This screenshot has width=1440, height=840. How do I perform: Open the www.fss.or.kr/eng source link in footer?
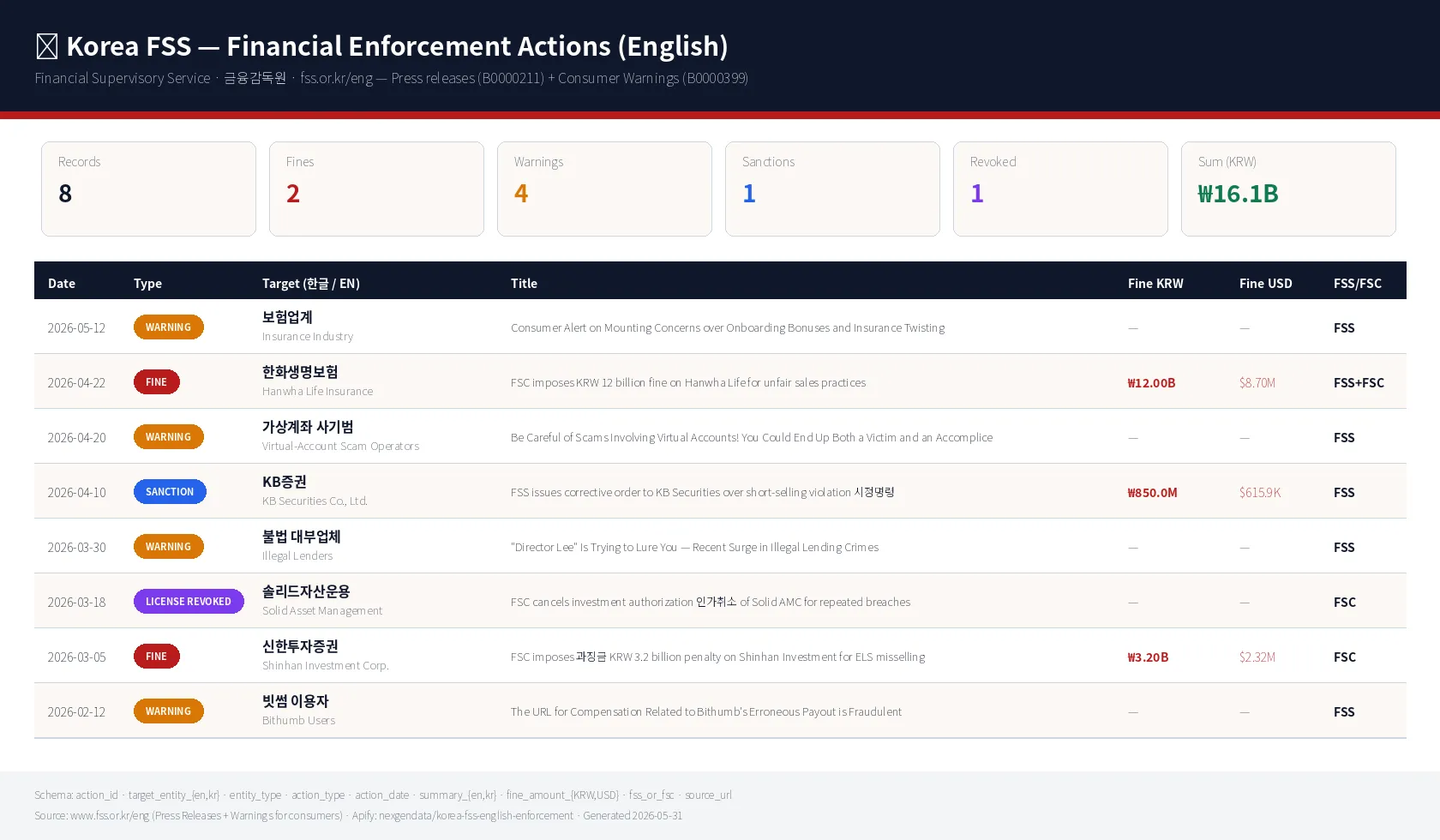click(x=110, y=816)
